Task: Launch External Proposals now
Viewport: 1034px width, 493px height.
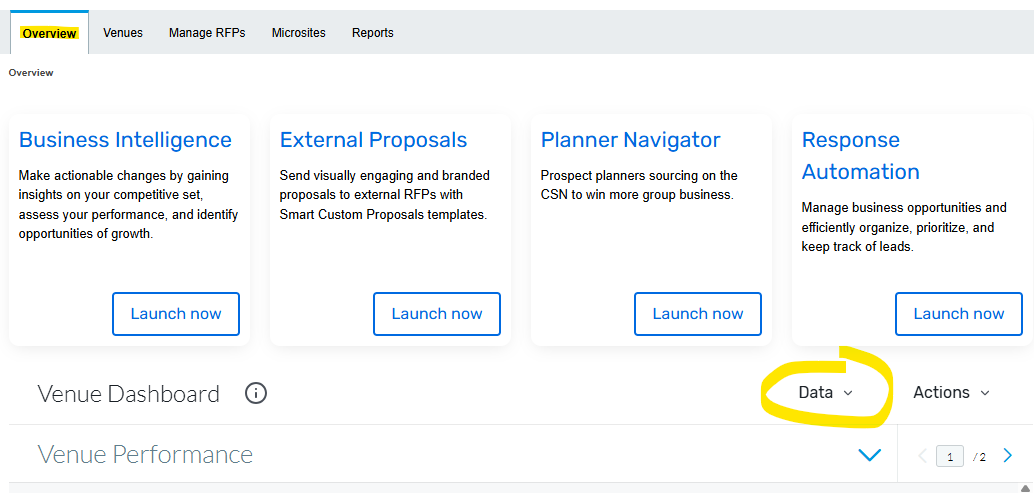Action: (x=437, y=314)
